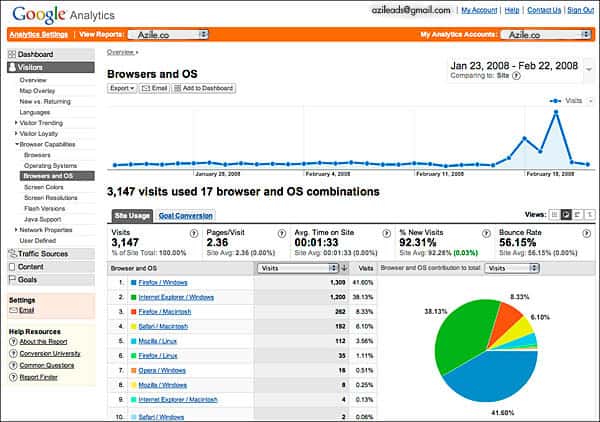Expand the Visitor Trending tree item
This screenshot has height=422, width=600.
pos(16,122)
